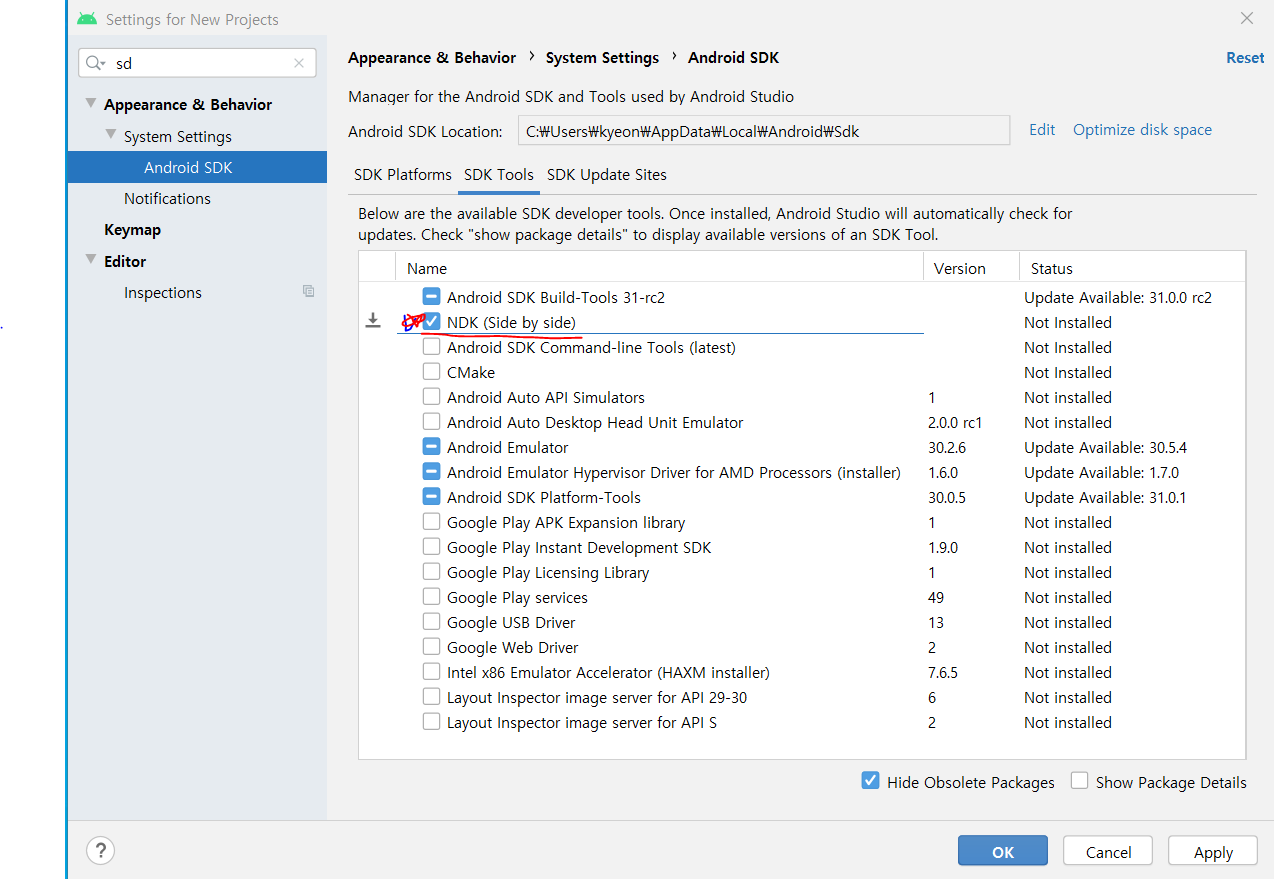Enable Show Package Details checkbox
This screenshot has height=879, width=1274.
coord(1079,781)
